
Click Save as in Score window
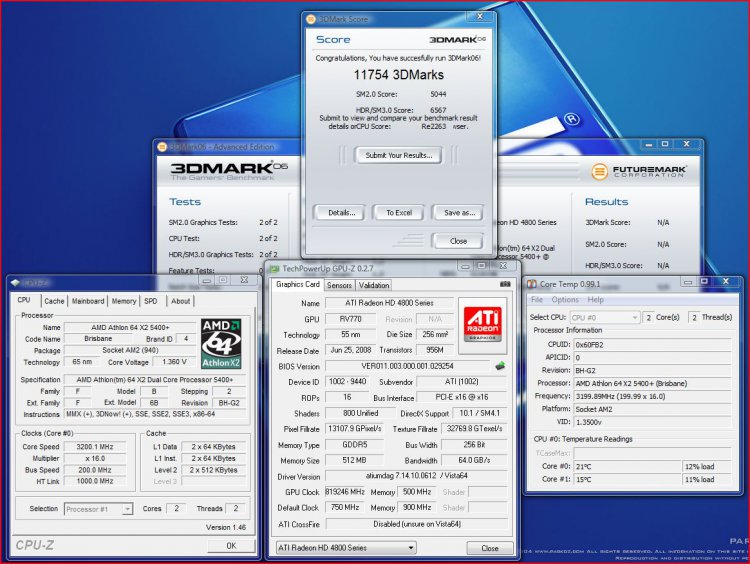tap(458, 213)
